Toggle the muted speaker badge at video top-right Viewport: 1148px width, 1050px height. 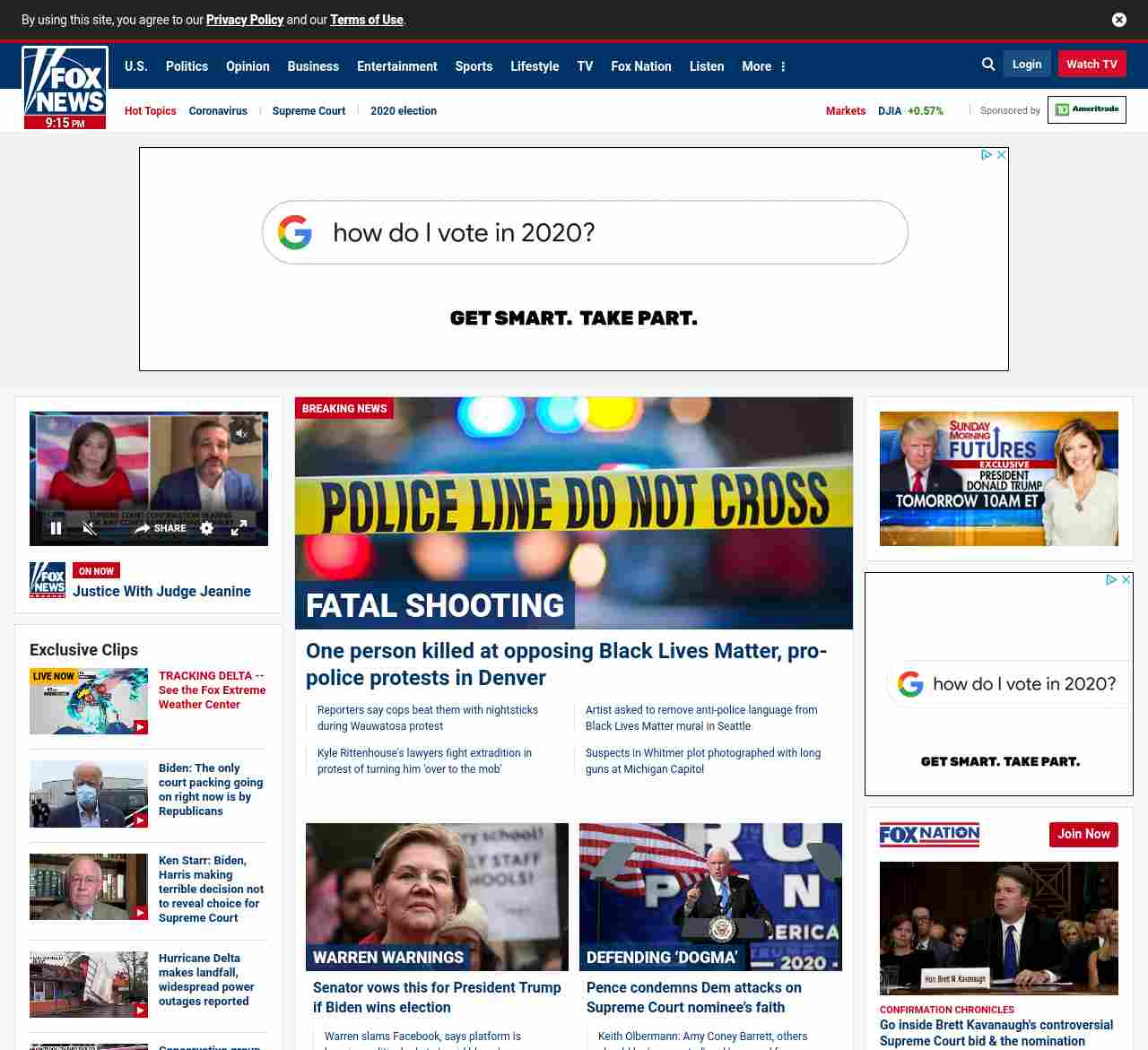pyautogui.click(x=241, y=433)
